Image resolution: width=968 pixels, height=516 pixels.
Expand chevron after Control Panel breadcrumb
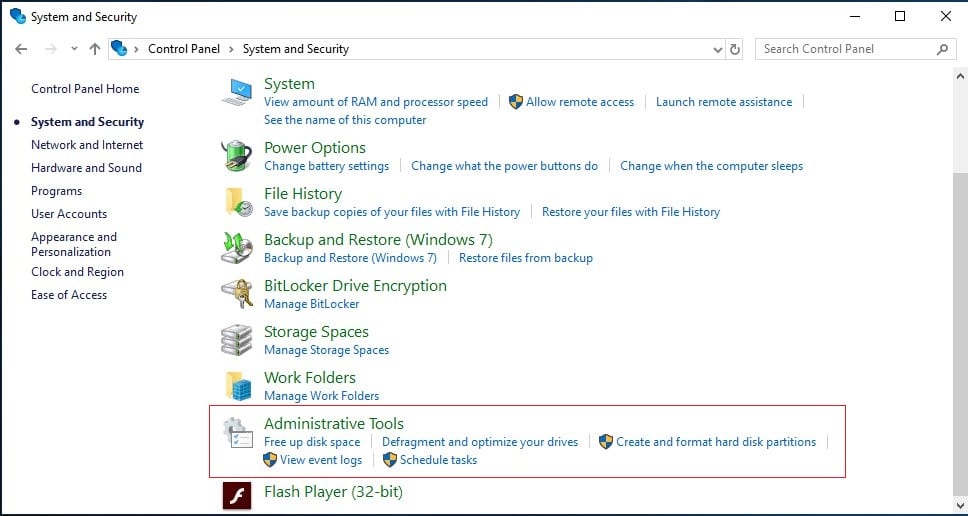coord(232,49)
